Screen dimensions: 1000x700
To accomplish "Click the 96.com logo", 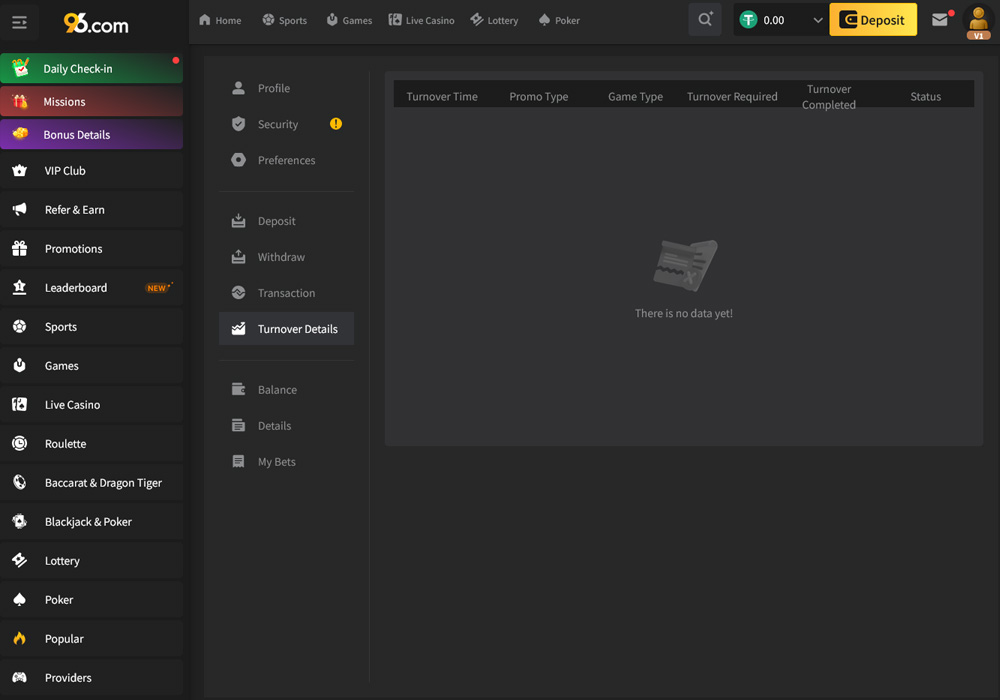I will point(96,22).
